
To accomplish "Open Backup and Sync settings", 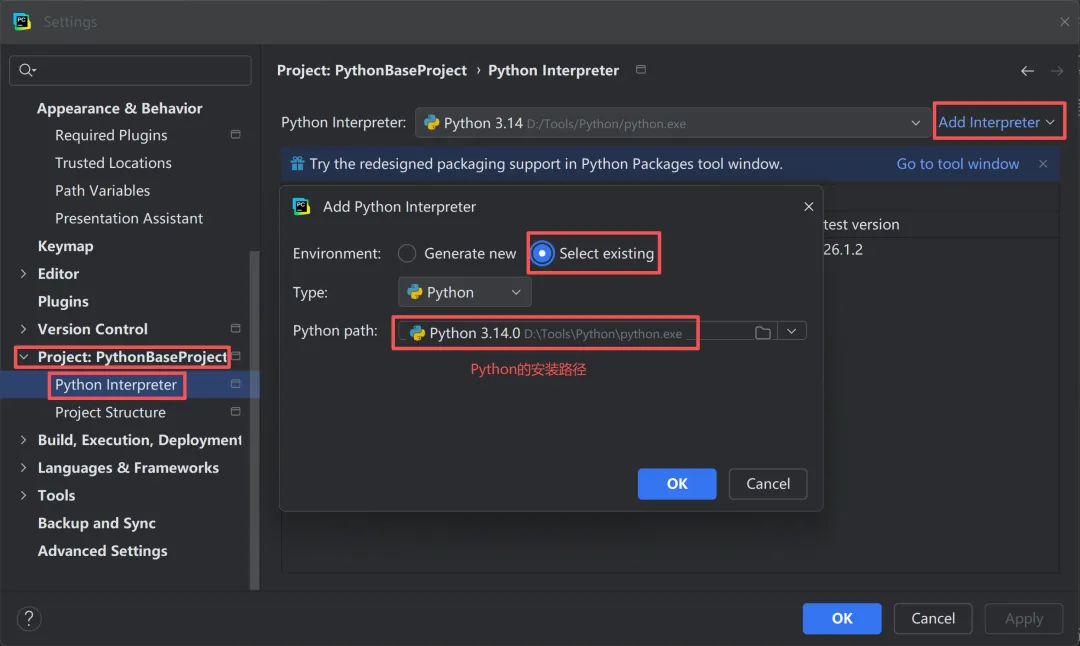I will coord(96,523).
